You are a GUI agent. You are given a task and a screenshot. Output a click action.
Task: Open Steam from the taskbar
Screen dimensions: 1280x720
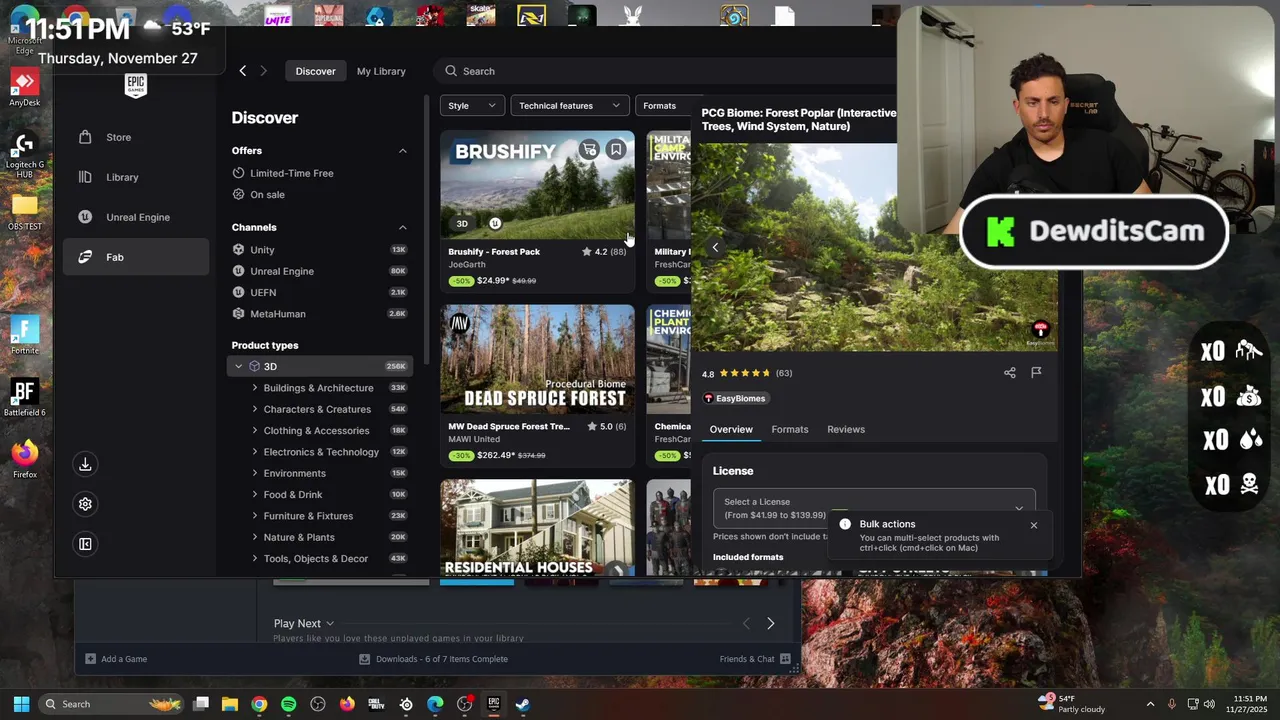point(522,704)
